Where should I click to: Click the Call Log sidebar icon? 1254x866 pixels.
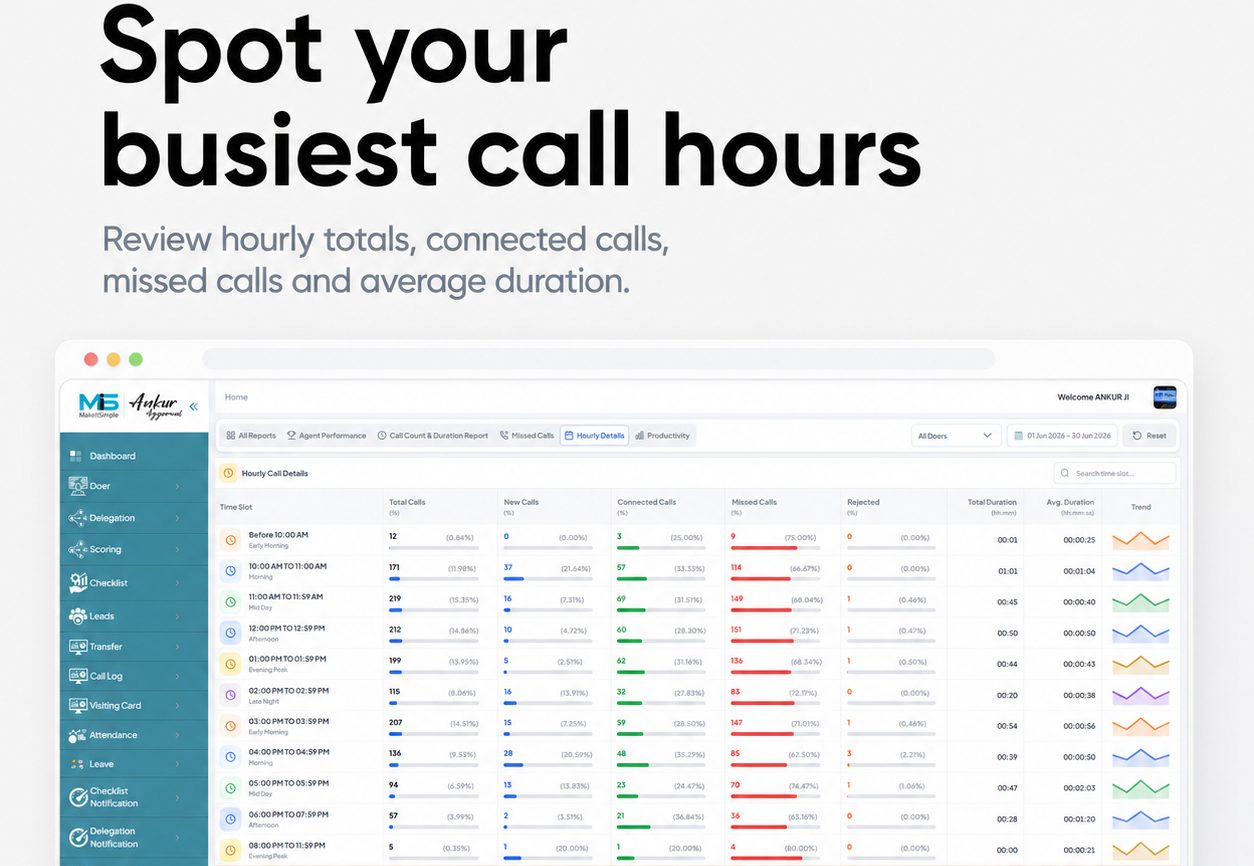77,676
